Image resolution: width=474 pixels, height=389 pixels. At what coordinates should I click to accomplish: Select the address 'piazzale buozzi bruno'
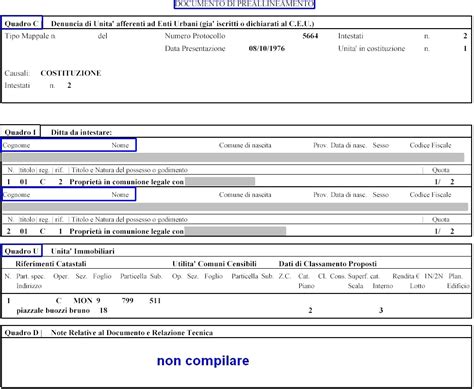(53, 311)
